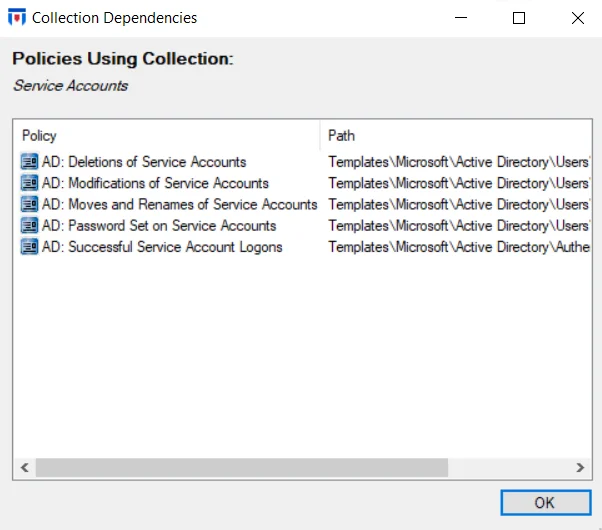Screen dimensions: 602x530
Task: Select AD: Password Set on Service Accounts
Action: coord(159,225)
